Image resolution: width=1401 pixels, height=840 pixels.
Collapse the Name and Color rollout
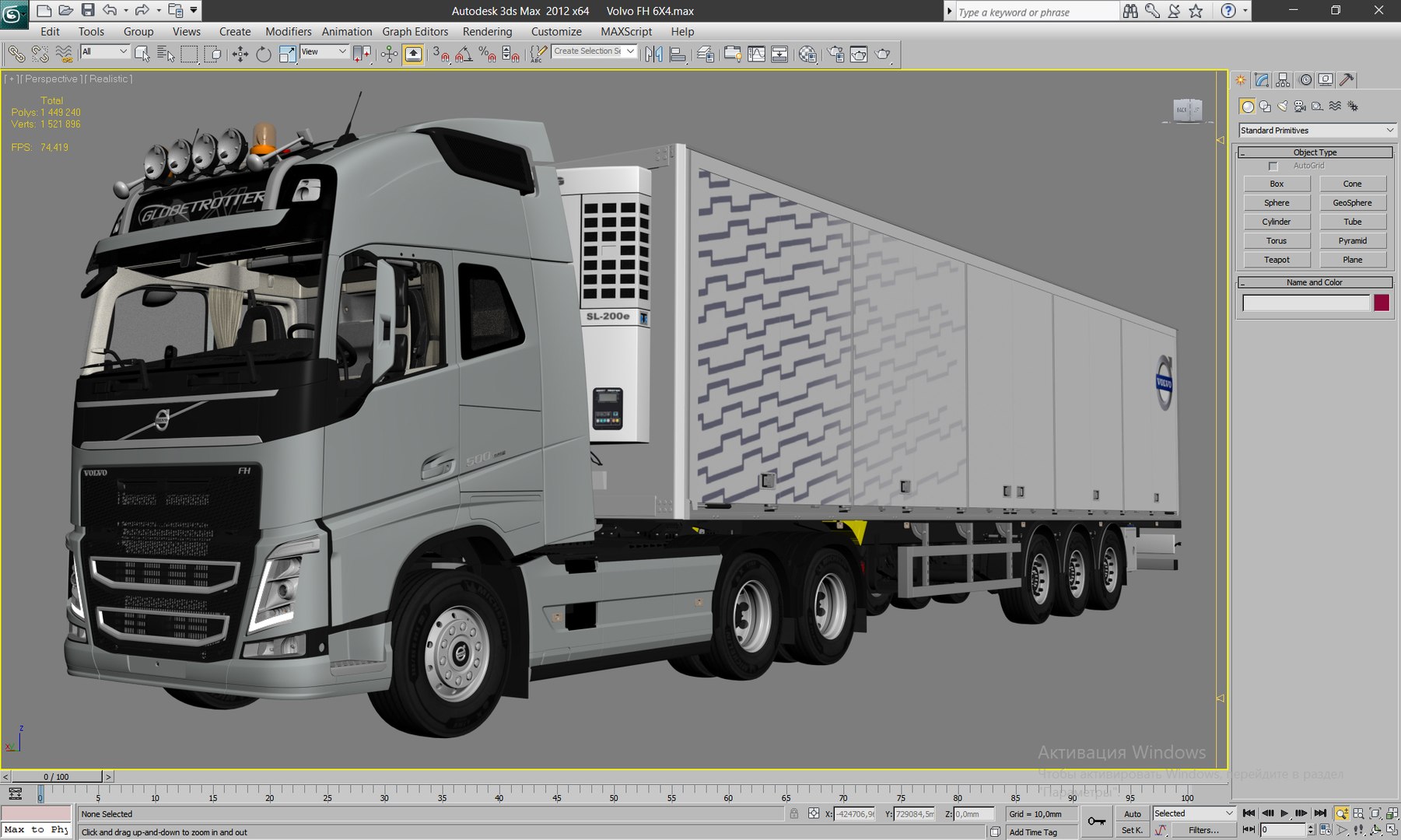point(1315,282)
